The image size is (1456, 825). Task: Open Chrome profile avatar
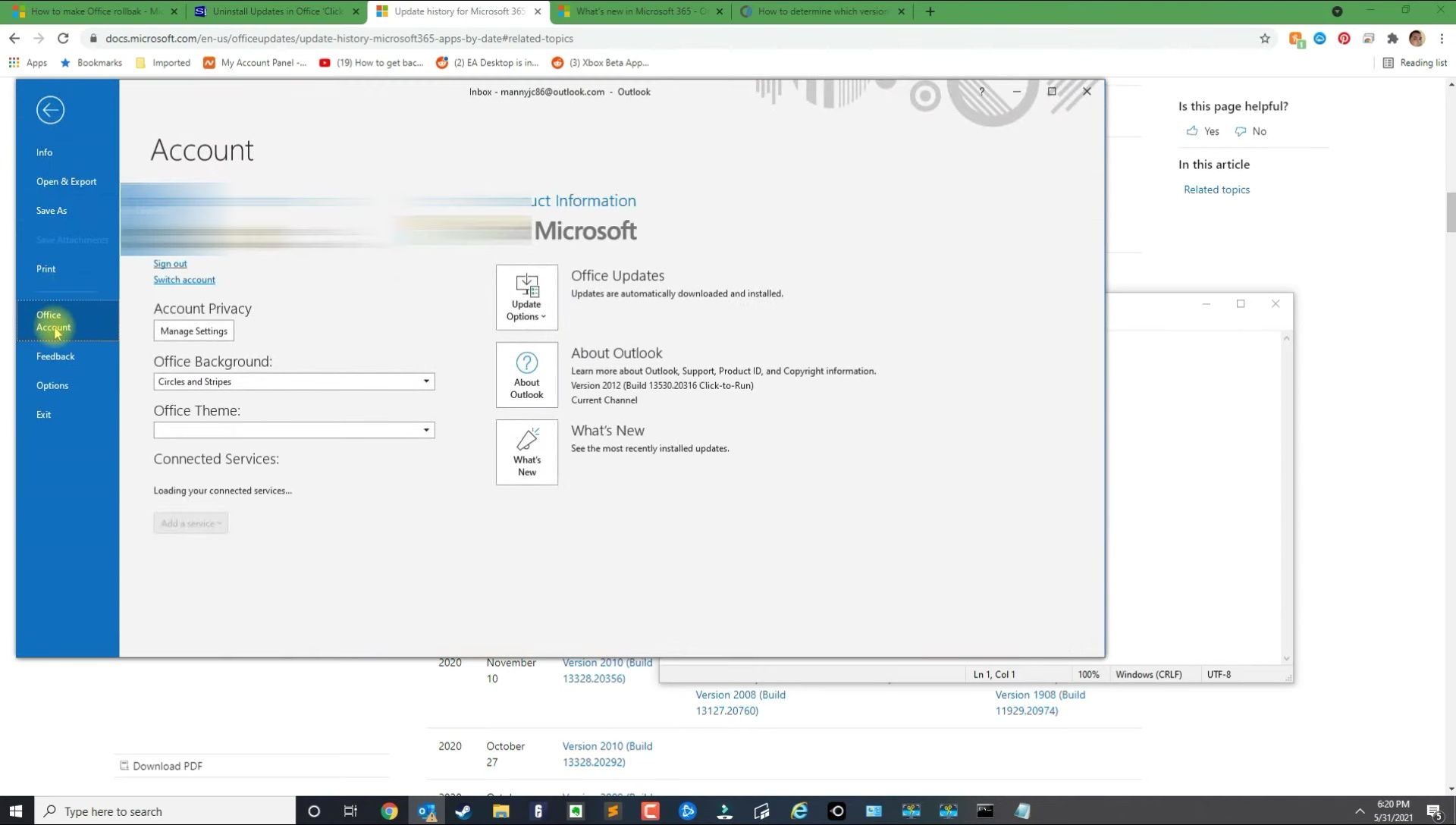1417,39
